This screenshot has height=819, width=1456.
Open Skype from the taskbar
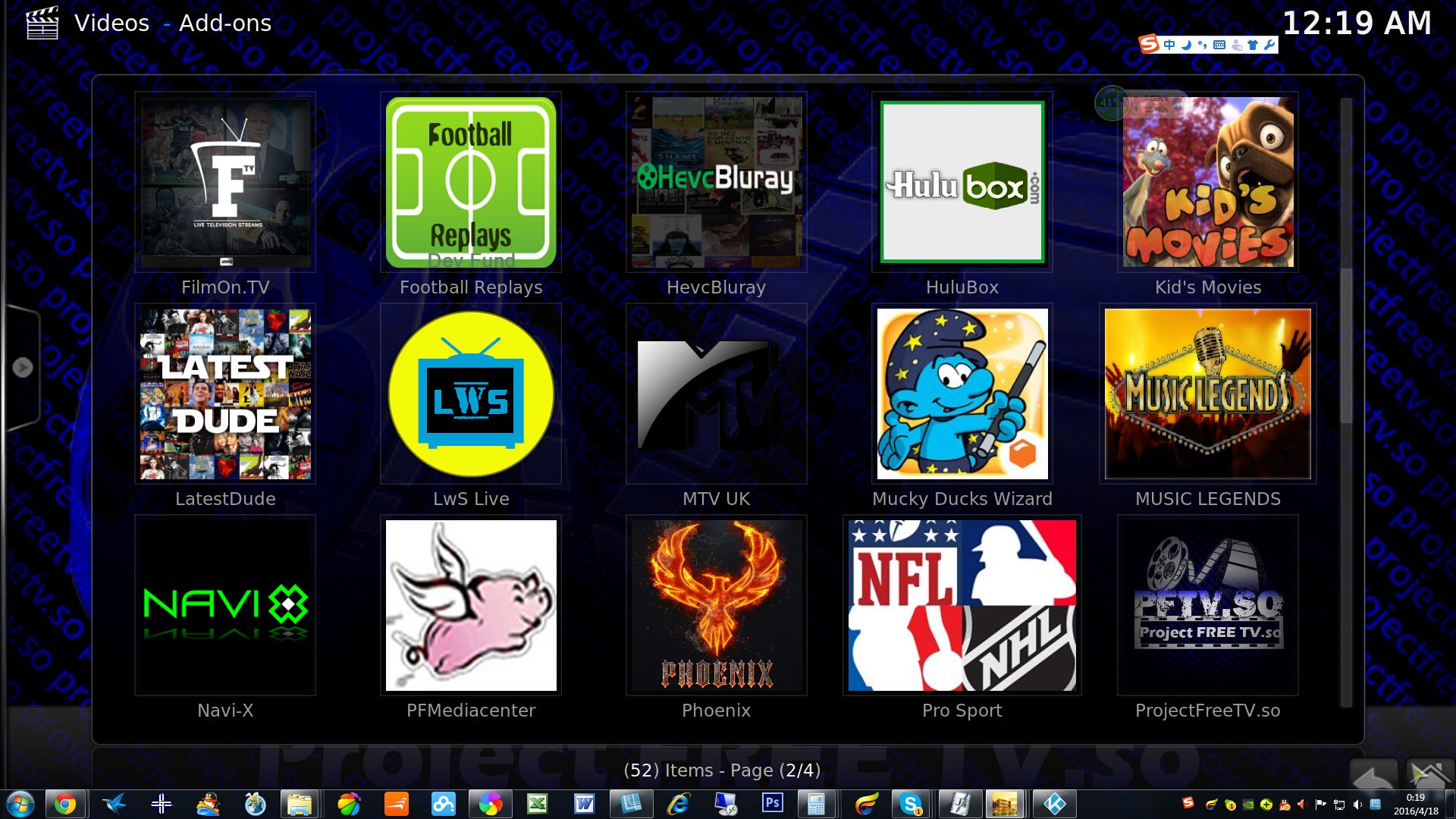pos(911,804)
